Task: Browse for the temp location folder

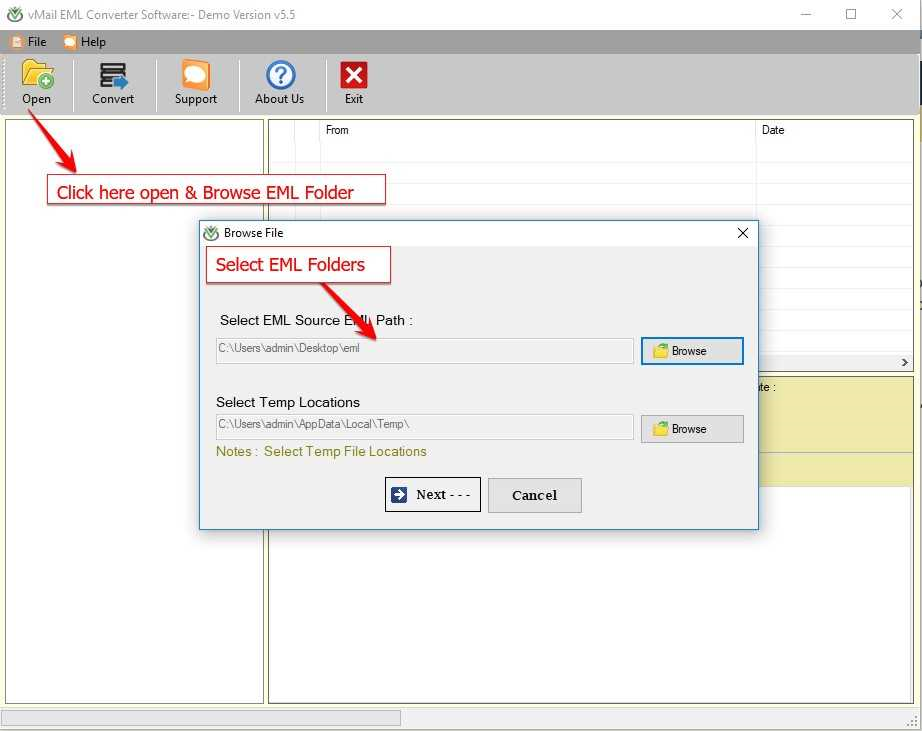Action: pyautogui.click(x=691, y=429)
